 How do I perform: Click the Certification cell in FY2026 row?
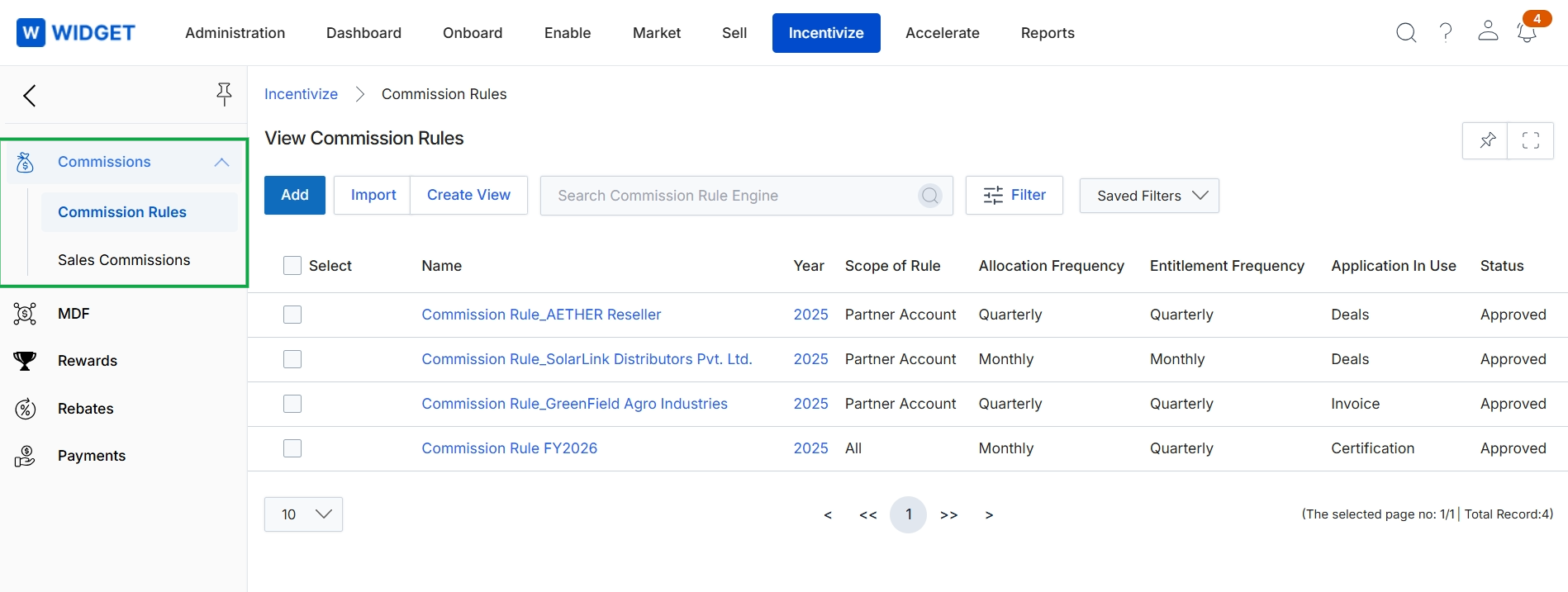(x=1372, y=448)
